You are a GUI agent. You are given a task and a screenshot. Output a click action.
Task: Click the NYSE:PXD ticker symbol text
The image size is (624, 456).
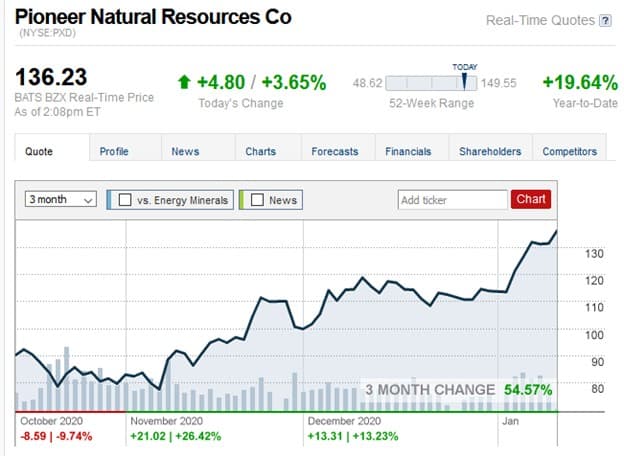[x=47, y=33]
